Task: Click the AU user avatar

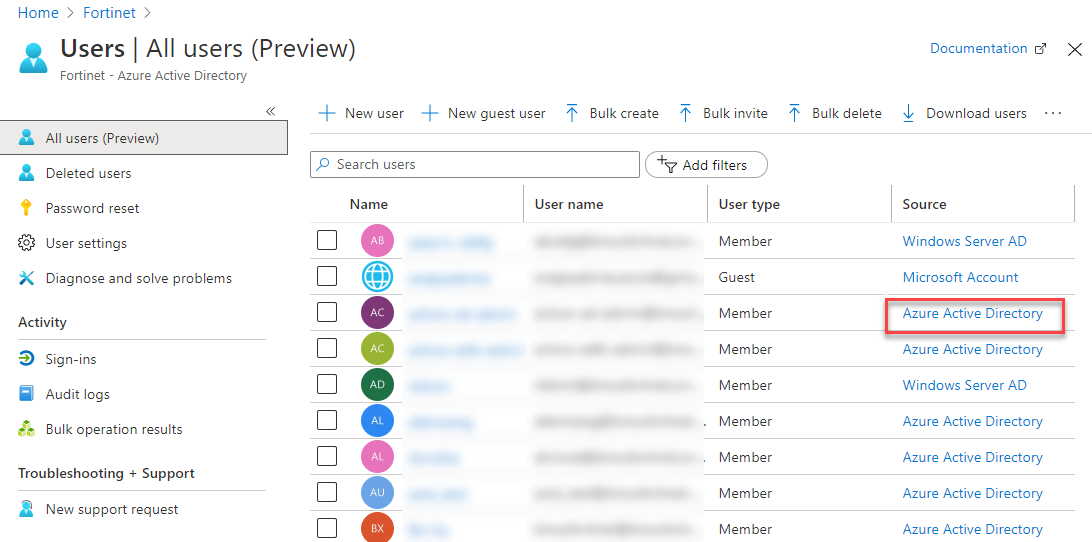Action: point(377,493)
